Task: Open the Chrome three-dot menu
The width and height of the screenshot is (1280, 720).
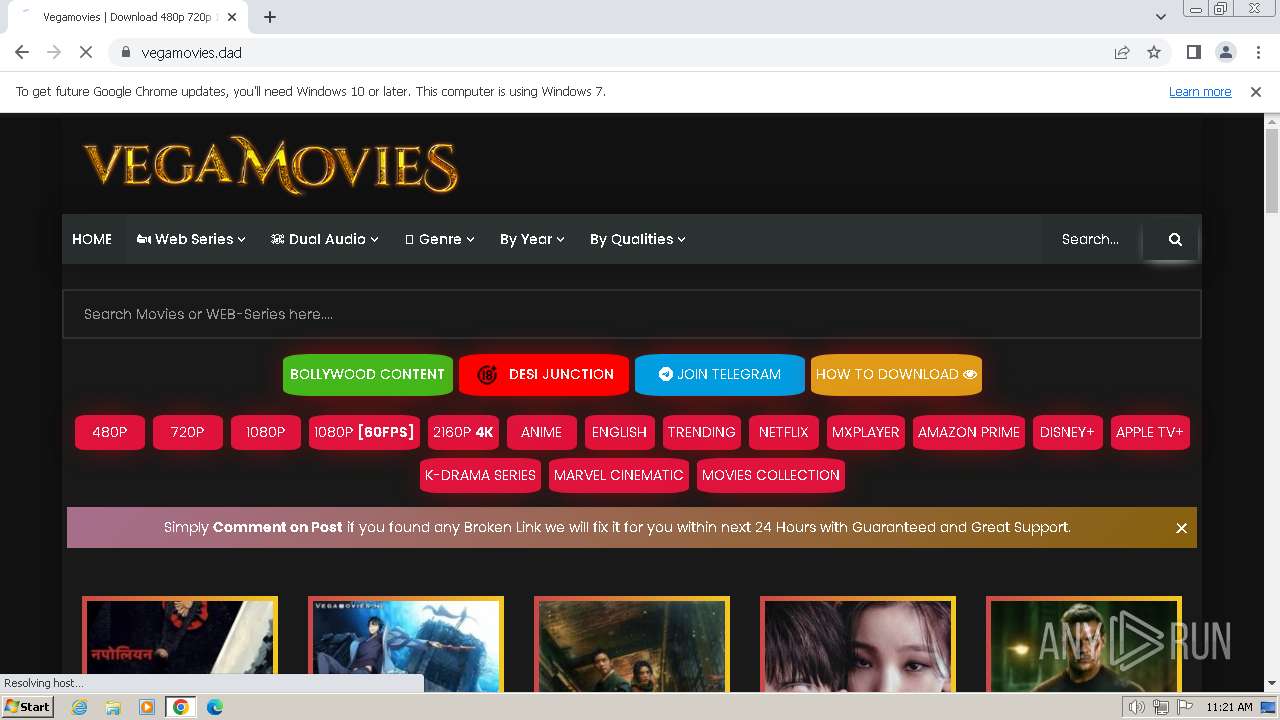Action: pos(1256,52)
